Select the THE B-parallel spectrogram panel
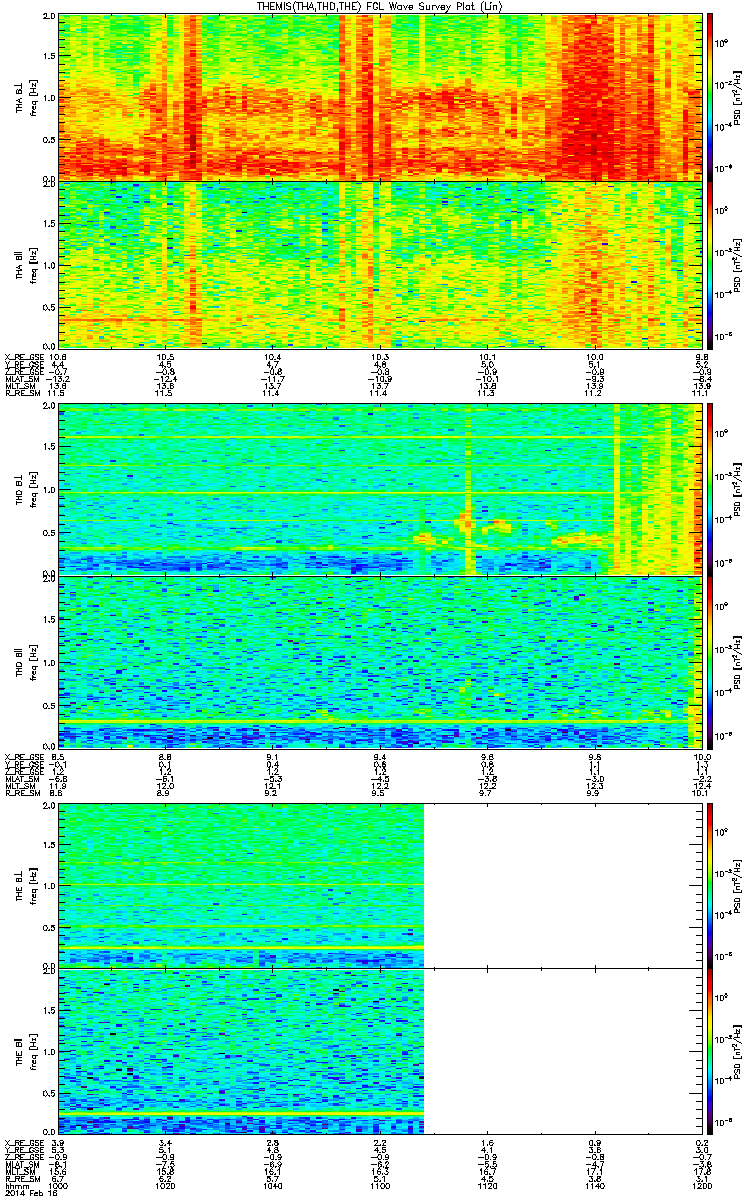750x1200 pixels. tap(380, 1050)
